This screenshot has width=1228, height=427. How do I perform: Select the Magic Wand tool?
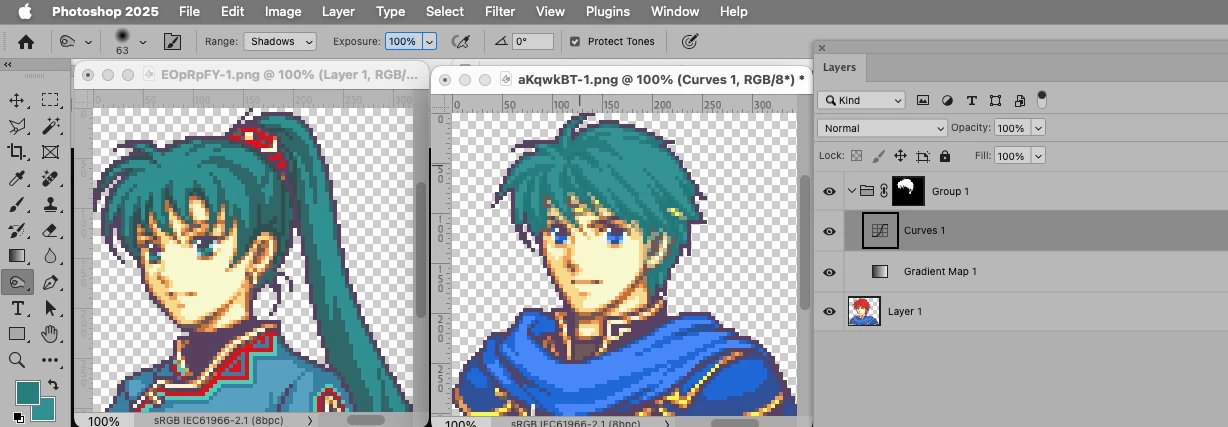click(x=50, y=126)
